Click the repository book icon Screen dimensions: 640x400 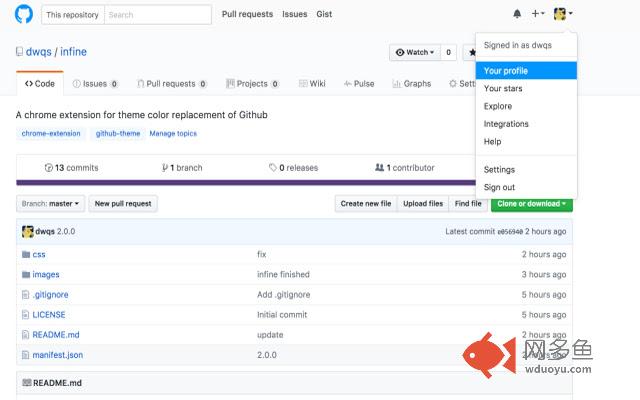click(19, 52)
